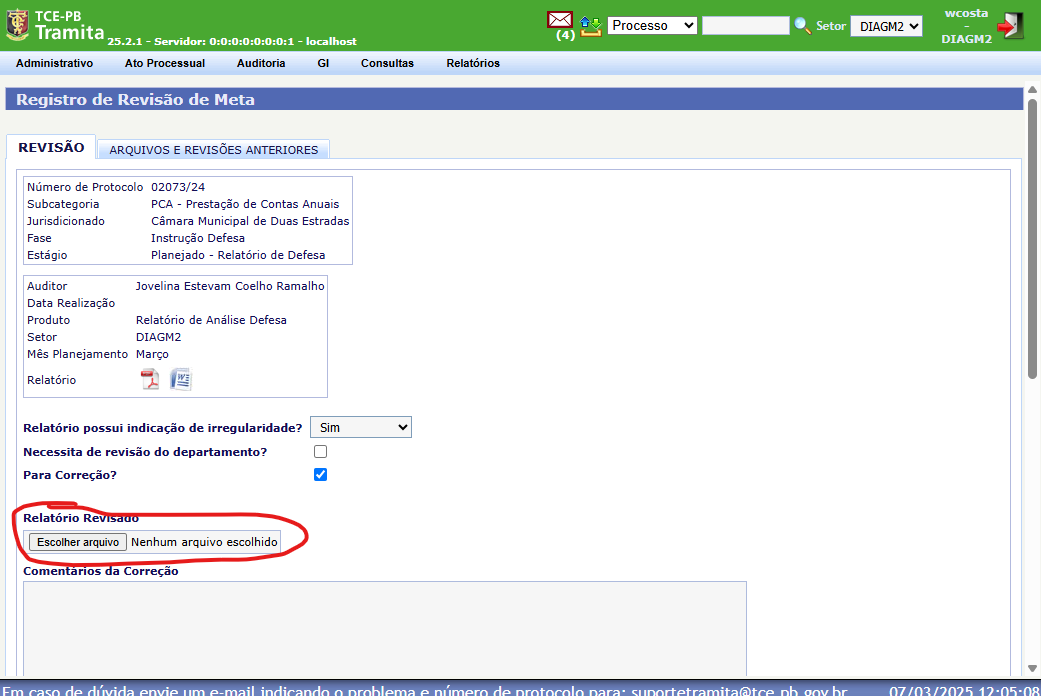Click auditor name 'Jovelina Estevam Coelho Ramalho'

tap(230, 286)
